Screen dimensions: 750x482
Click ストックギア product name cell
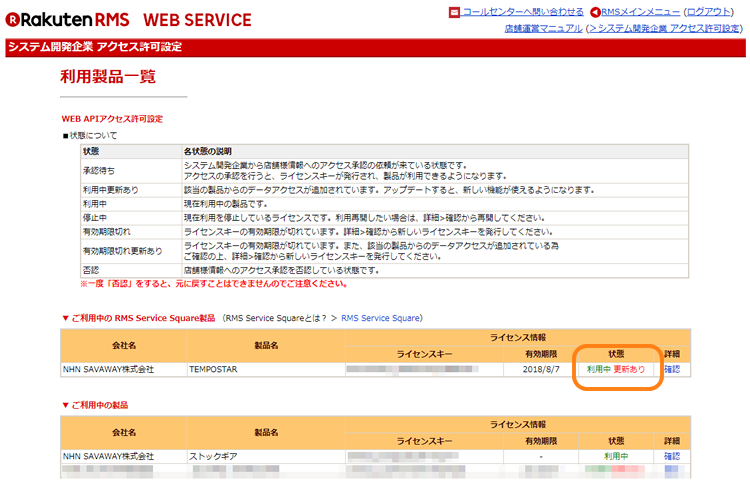coord(266,456)
